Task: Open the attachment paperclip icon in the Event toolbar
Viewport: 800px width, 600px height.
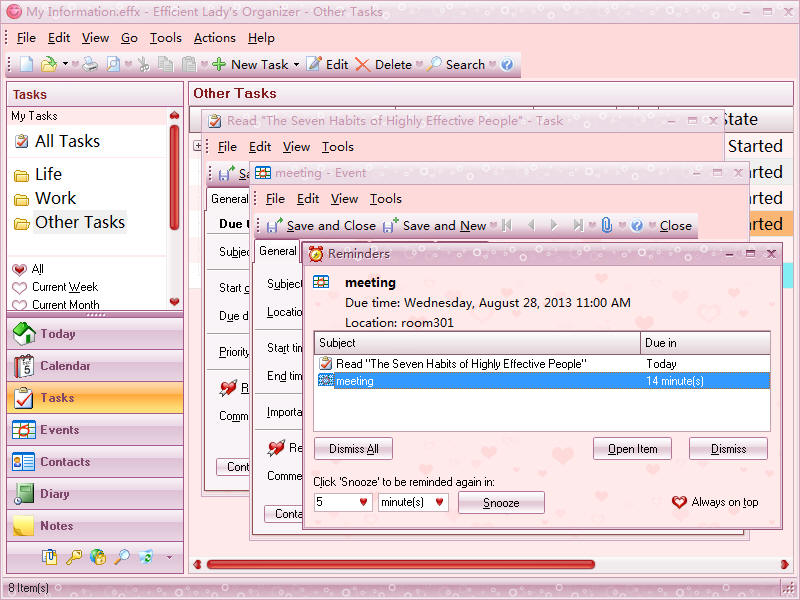Action: (x=608, y=225)
